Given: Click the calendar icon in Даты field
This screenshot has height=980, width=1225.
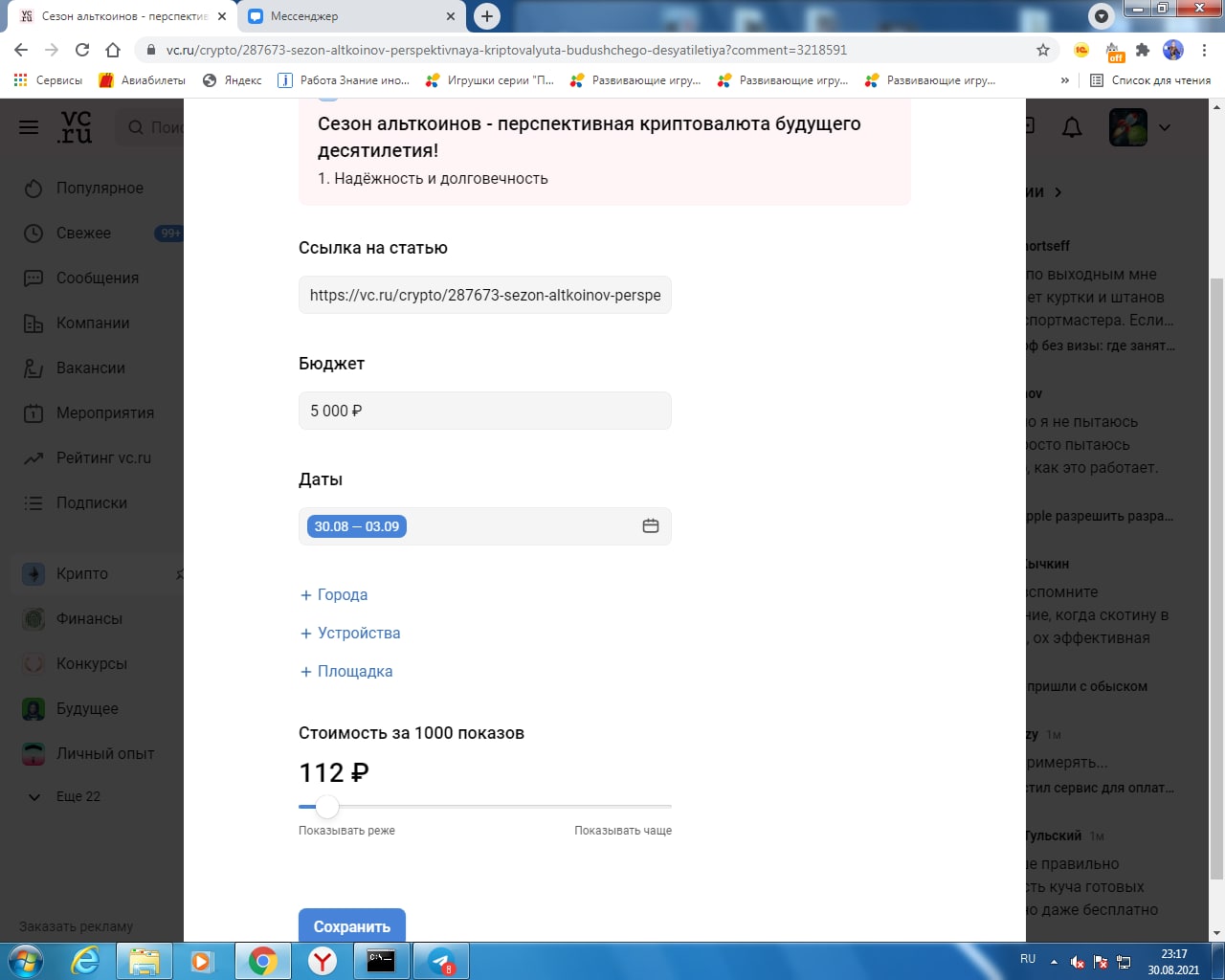Looking at the screenshot, I should click(651, 526).
